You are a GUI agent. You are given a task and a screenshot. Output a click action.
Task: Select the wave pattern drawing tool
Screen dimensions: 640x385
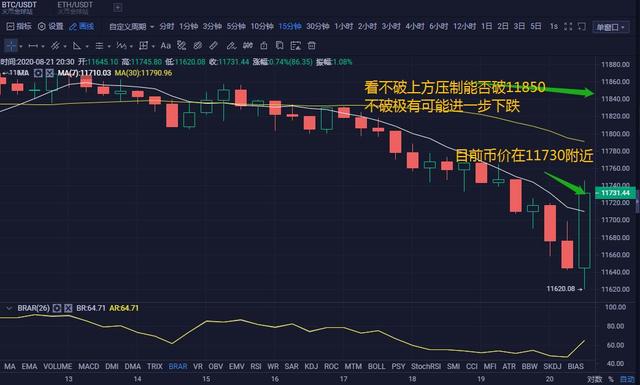[x=121, y=46]
